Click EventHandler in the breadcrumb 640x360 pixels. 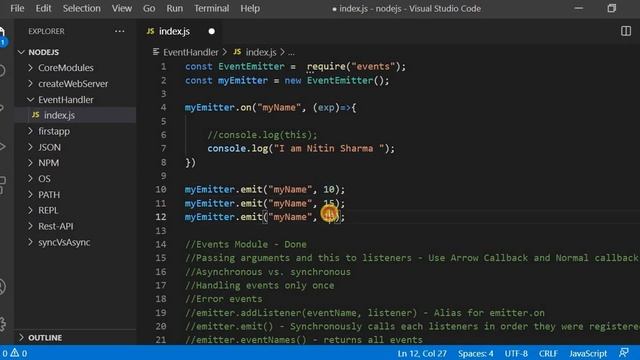[x=191, y=52]
